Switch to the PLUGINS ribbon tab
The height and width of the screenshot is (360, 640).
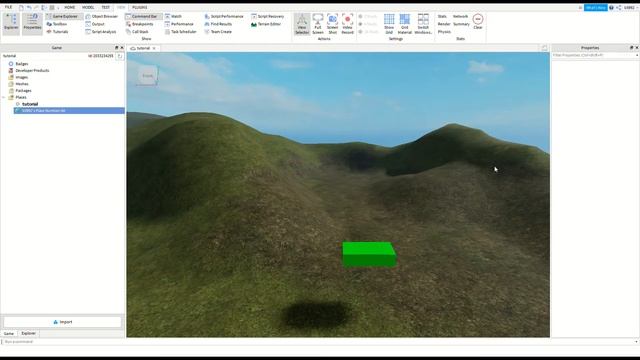tap(140, 7)
